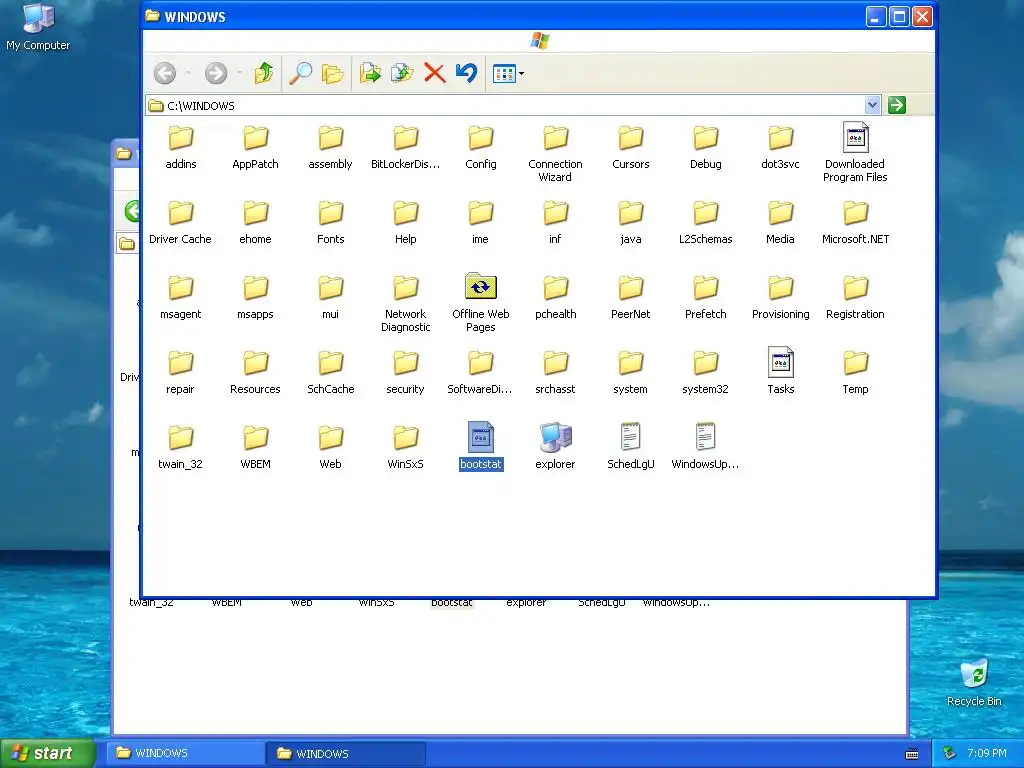Select the WinSxS folder
The height and width of the screenshot is (768, 1024).
[406, 447]
